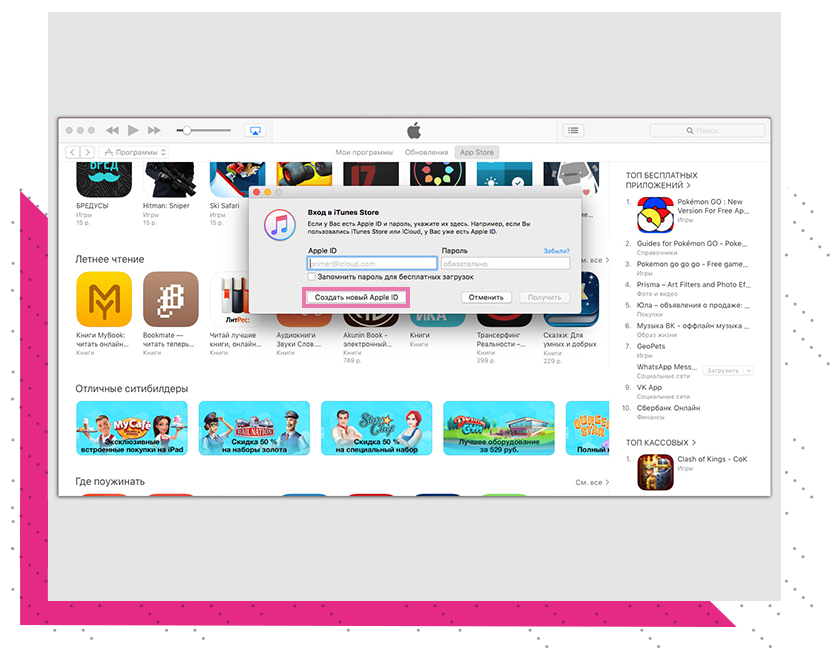Open the Dream Gym banner
840x660 pixels.
point(499,428)
